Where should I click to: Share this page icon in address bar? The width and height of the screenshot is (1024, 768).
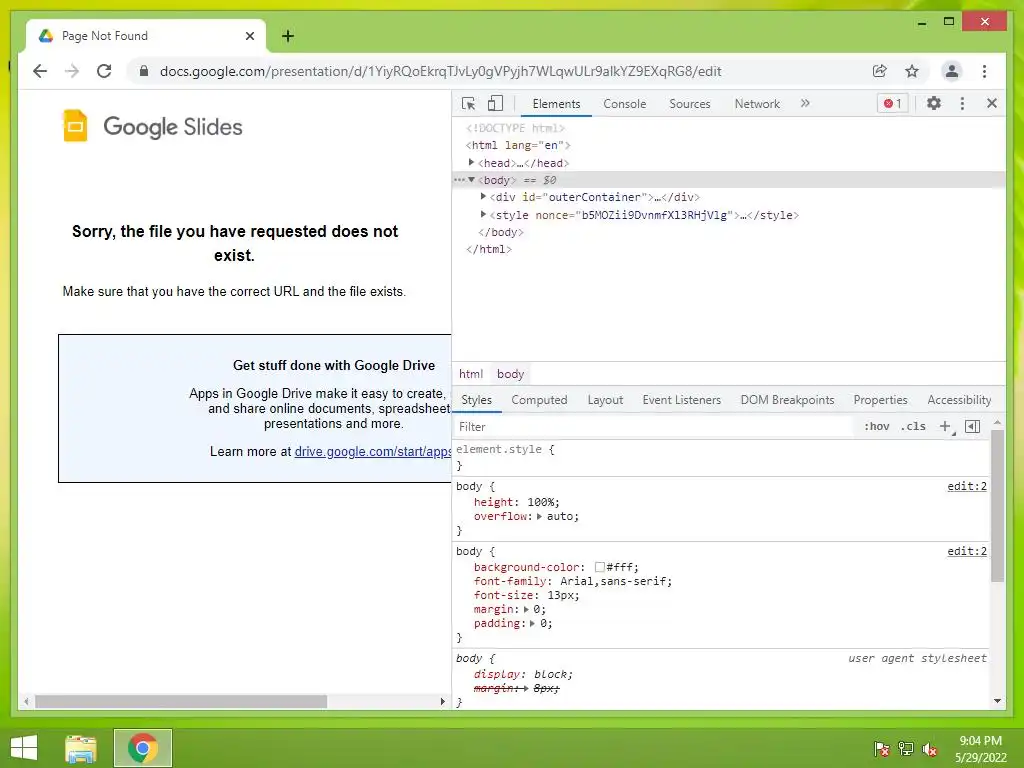[x=880, y=71]
